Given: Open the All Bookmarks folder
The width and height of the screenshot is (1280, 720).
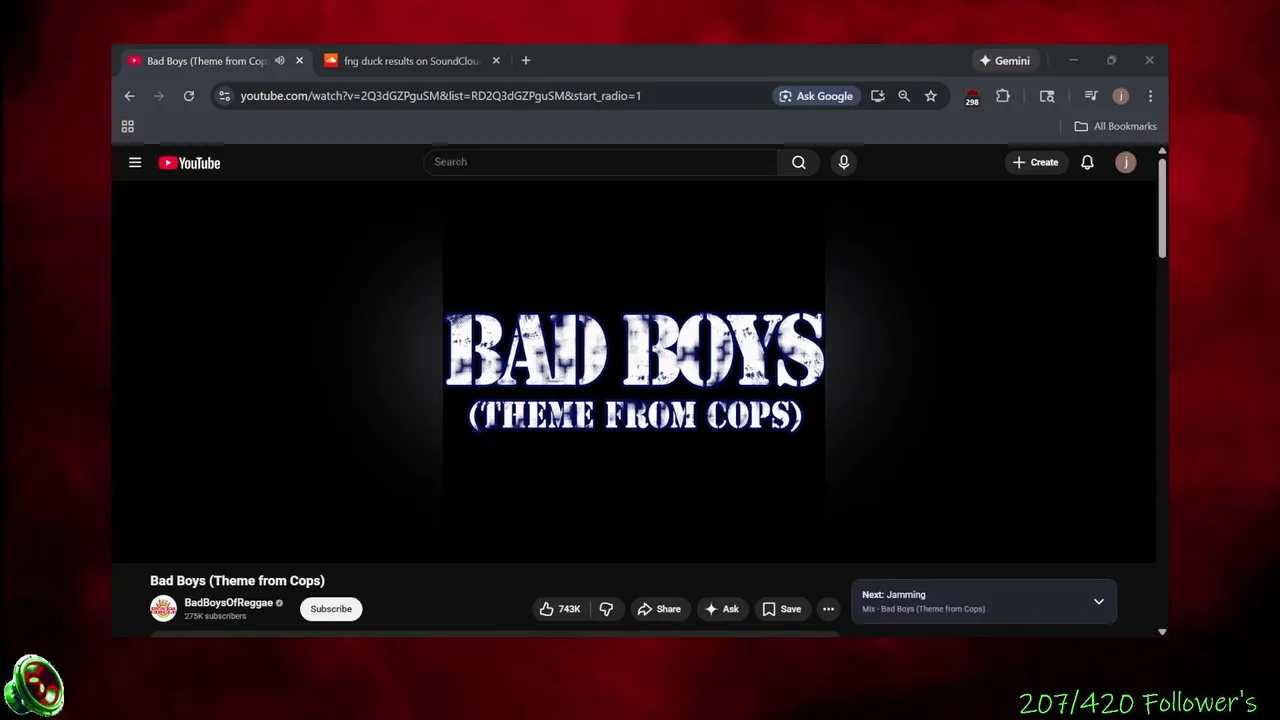Looking at the screenshot, I should [x=1115, y=126].
